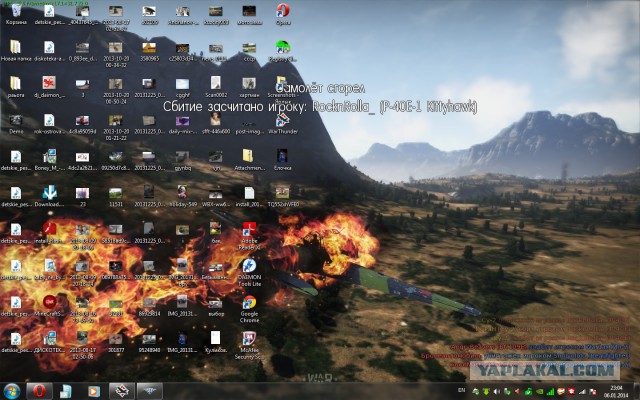Open Windows Media Player from taskbar
Viewport: 640px width, 400px height.
[x=93, y=391]
